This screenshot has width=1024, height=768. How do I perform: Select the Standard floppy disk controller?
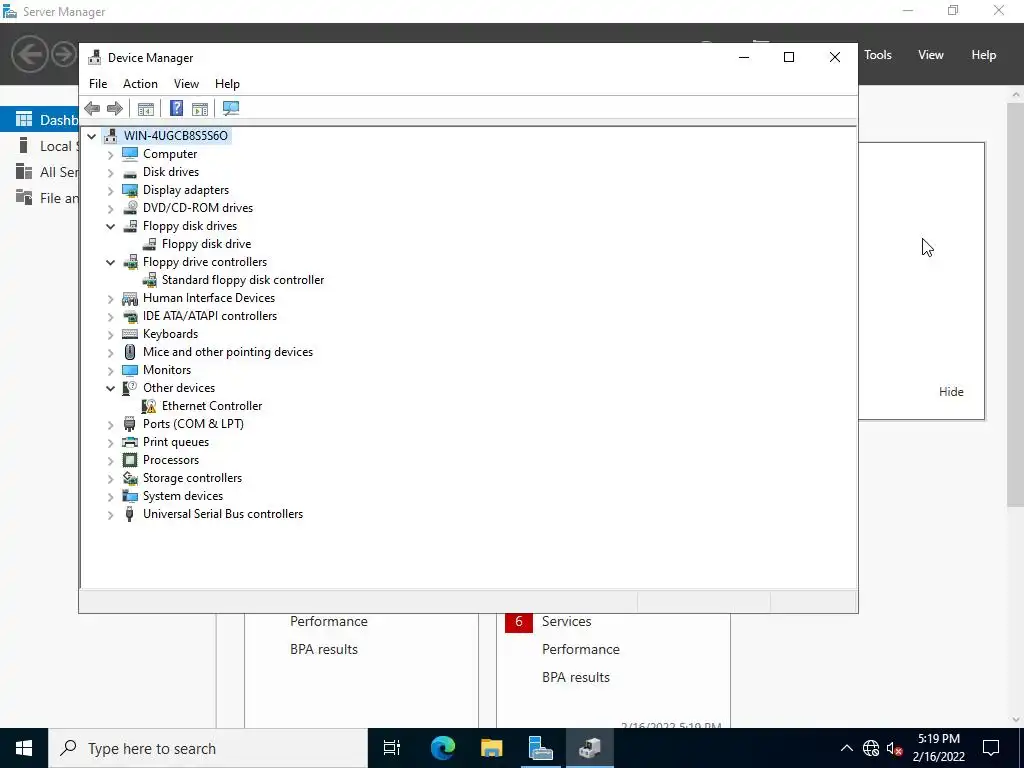(x=242, y=280)
